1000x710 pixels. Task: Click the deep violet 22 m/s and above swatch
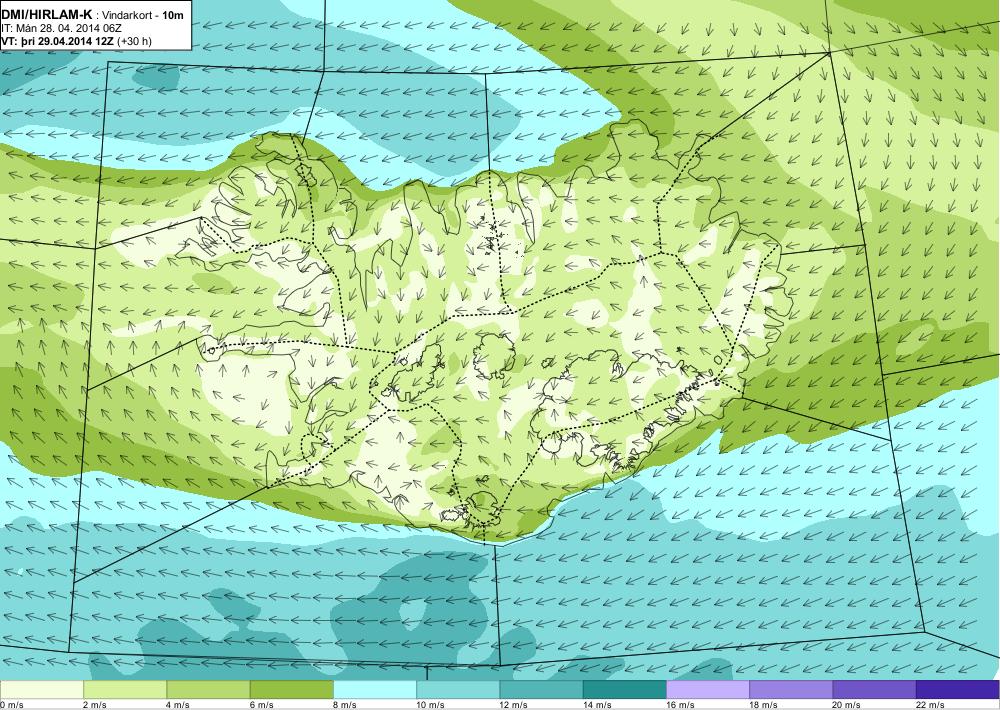click(958, 689)
